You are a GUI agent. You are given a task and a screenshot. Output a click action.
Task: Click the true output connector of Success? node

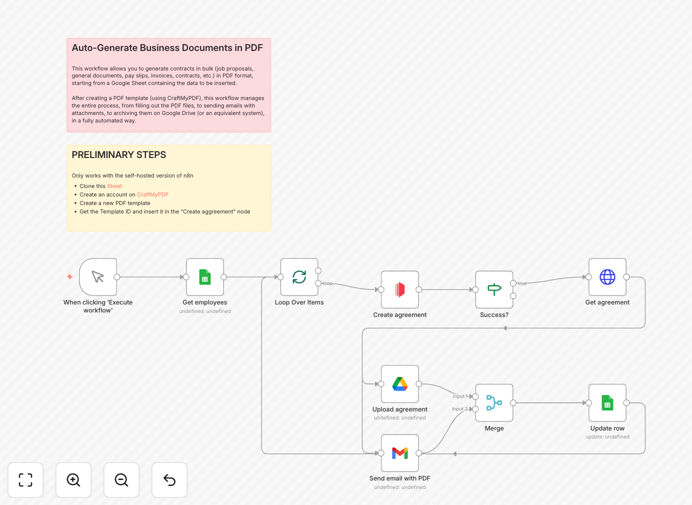point(513,283)
